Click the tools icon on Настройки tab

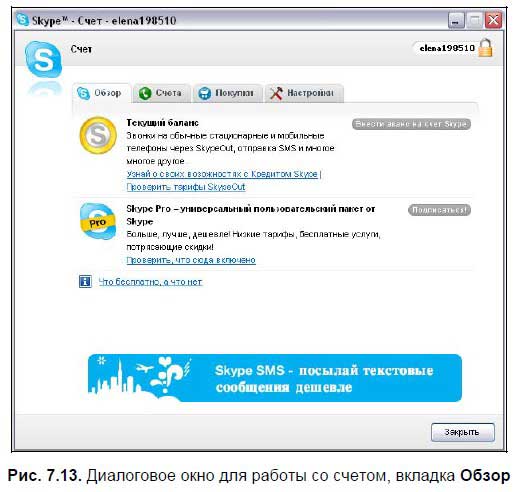pos(276,93)
